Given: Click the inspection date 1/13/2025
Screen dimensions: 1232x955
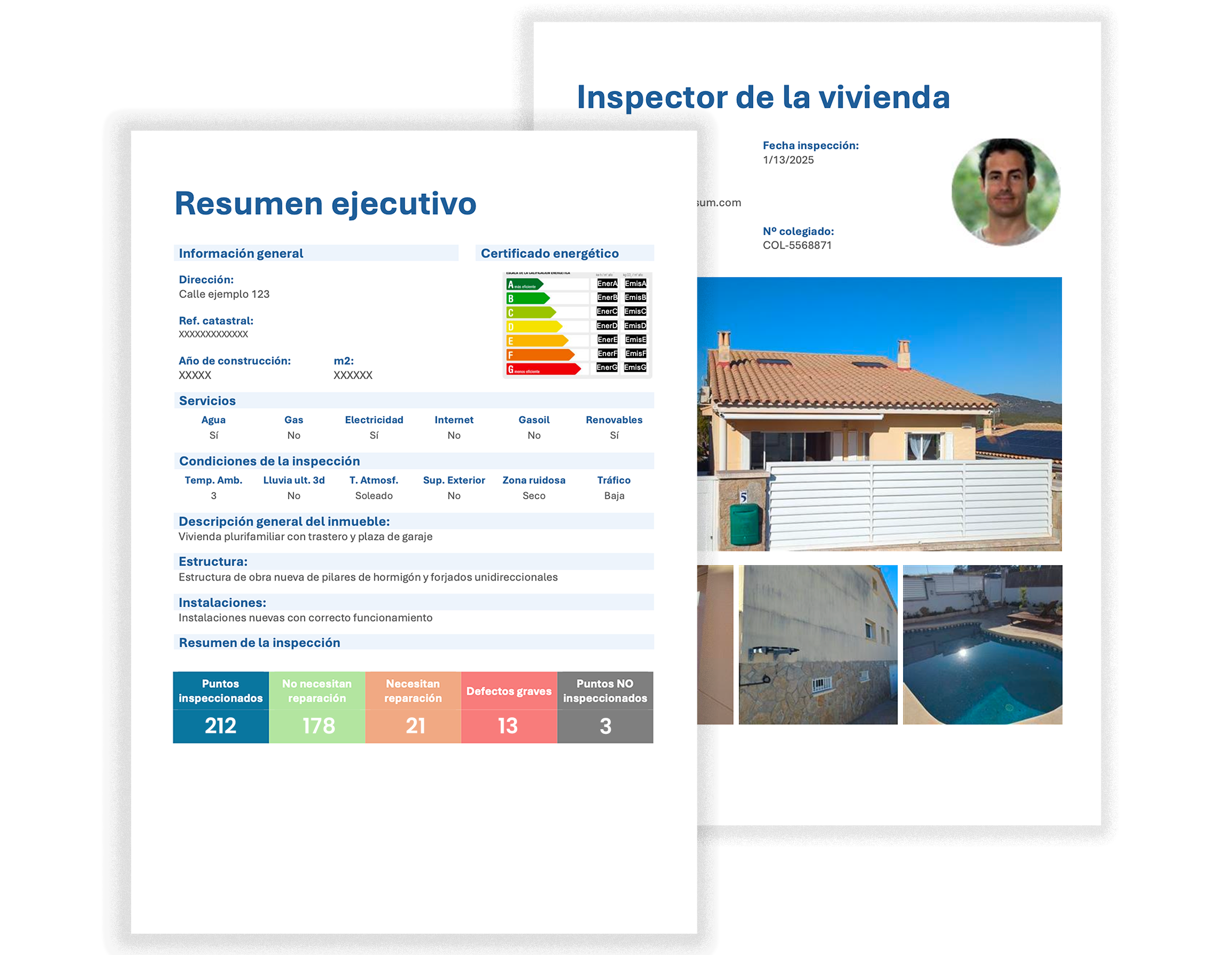Looking at the screenshot, I should (787, 160).
